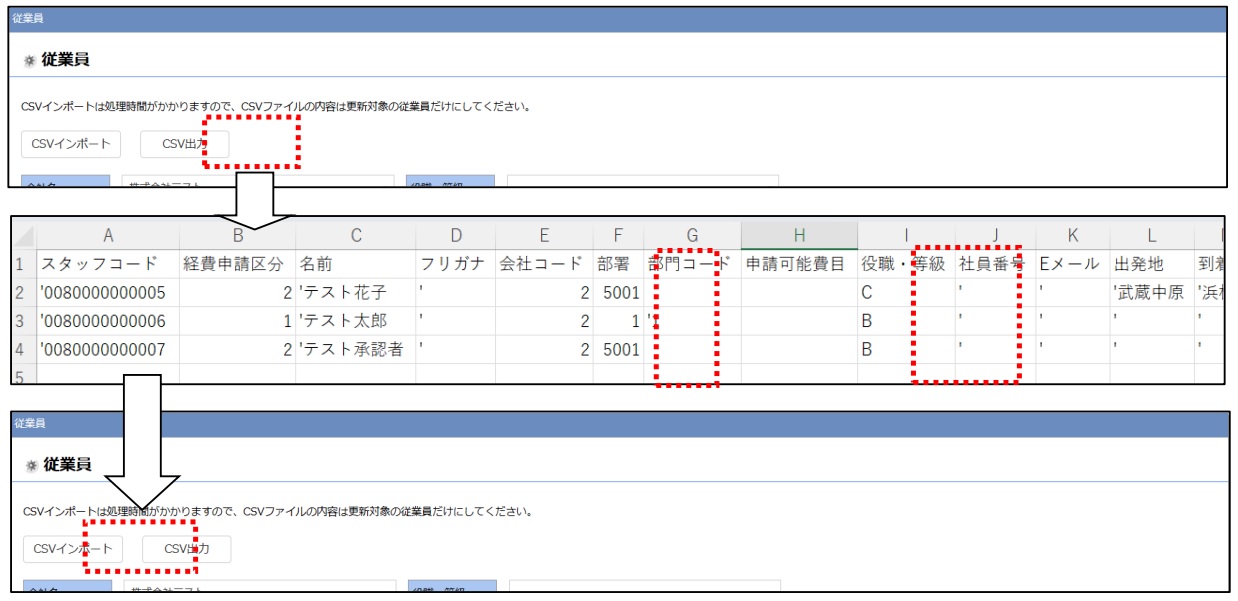
Task: Click the フリガナ header cell
Action: pyautogui.click(x=455, y=264)
